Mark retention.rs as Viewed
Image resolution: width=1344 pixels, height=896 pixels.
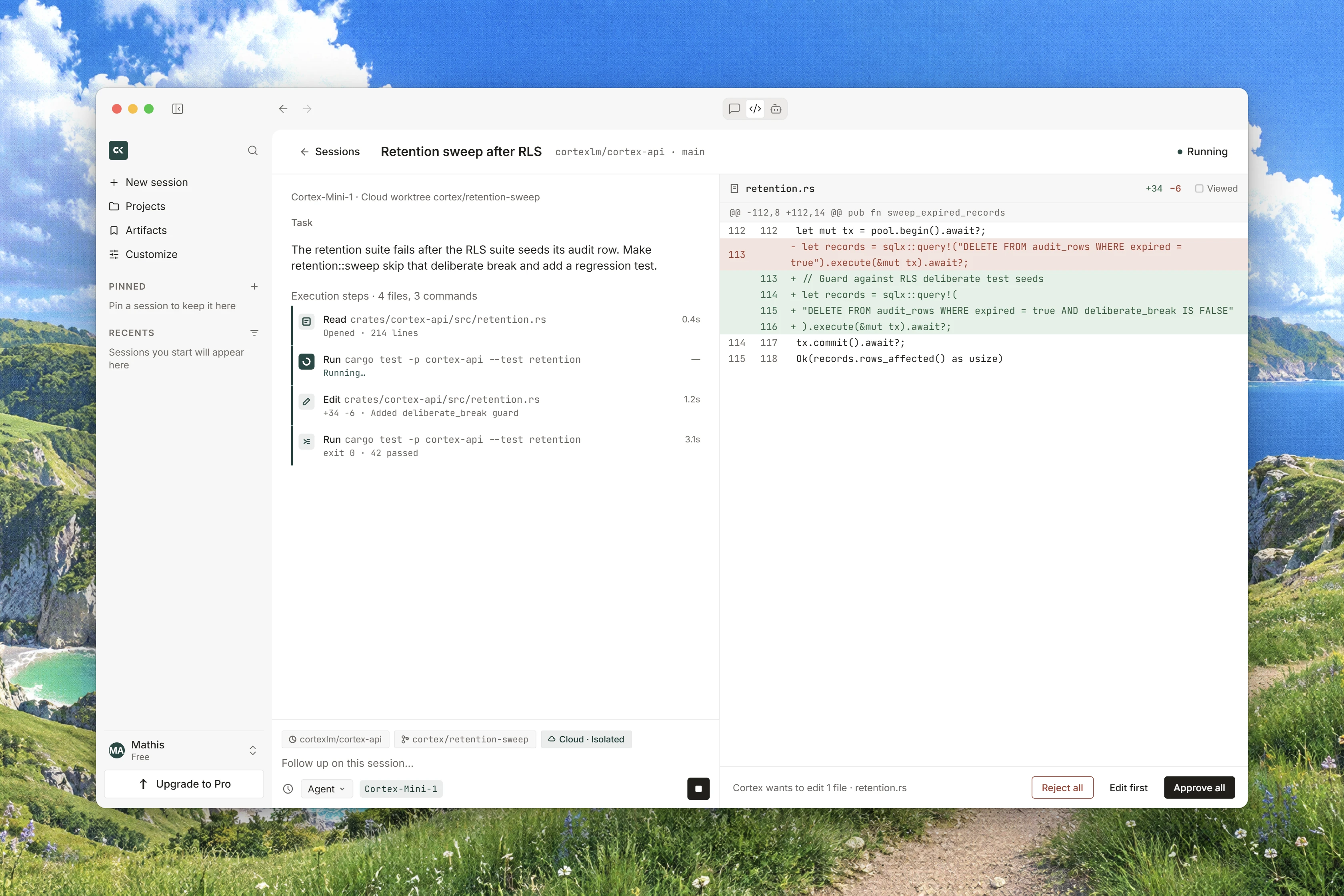tap(1216, 188)
